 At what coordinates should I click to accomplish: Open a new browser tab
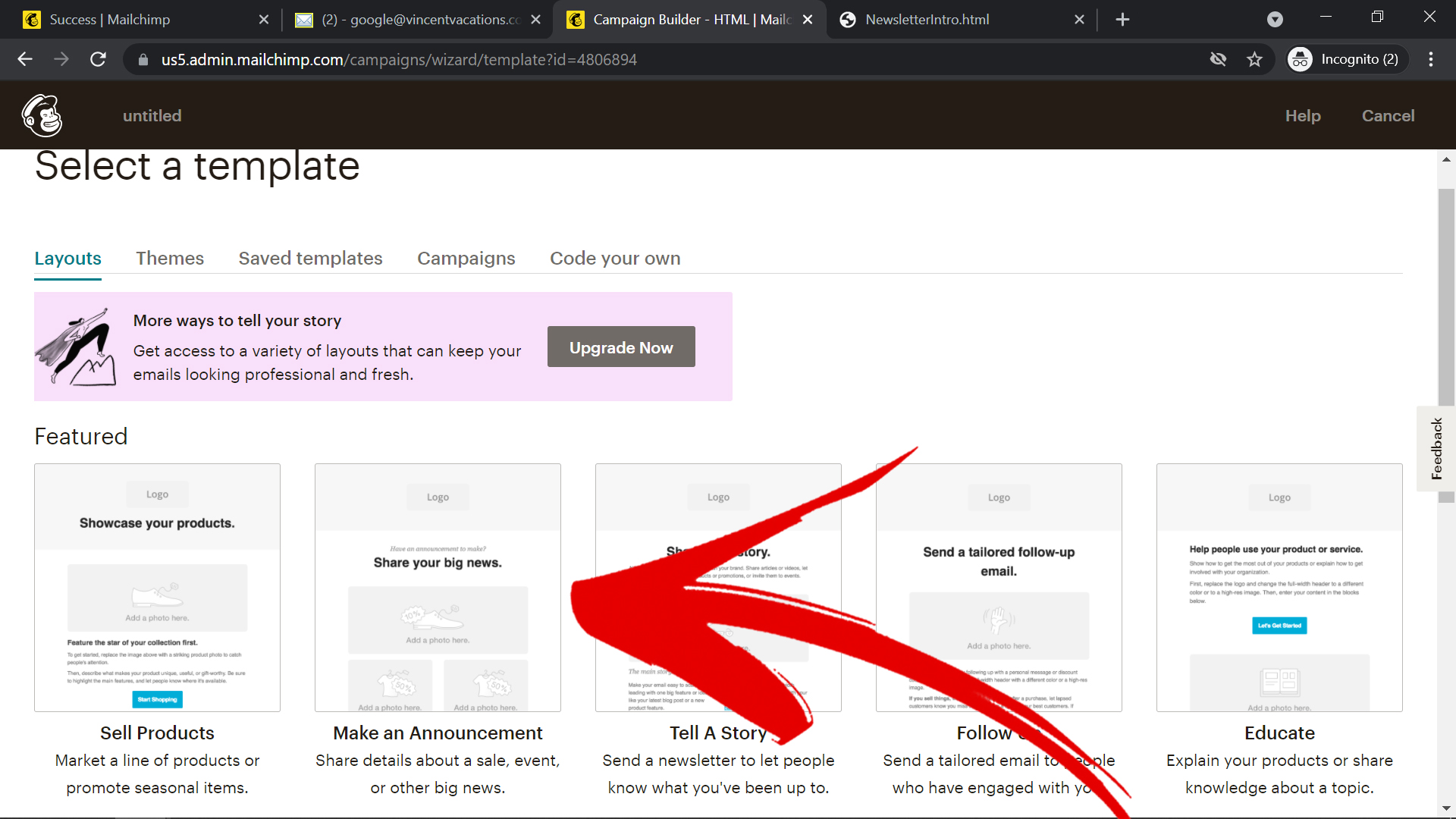[x=1122, y=20]
